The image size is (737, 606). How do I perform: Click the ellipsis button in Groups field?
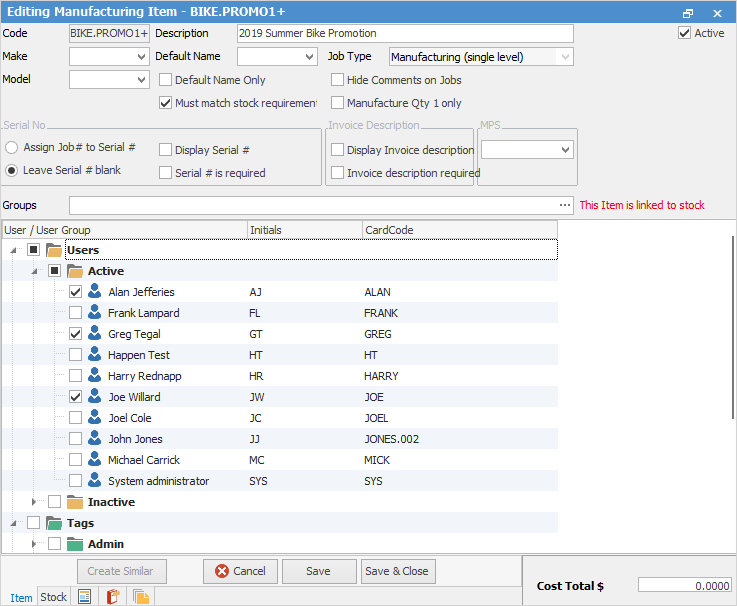point(565,205)
